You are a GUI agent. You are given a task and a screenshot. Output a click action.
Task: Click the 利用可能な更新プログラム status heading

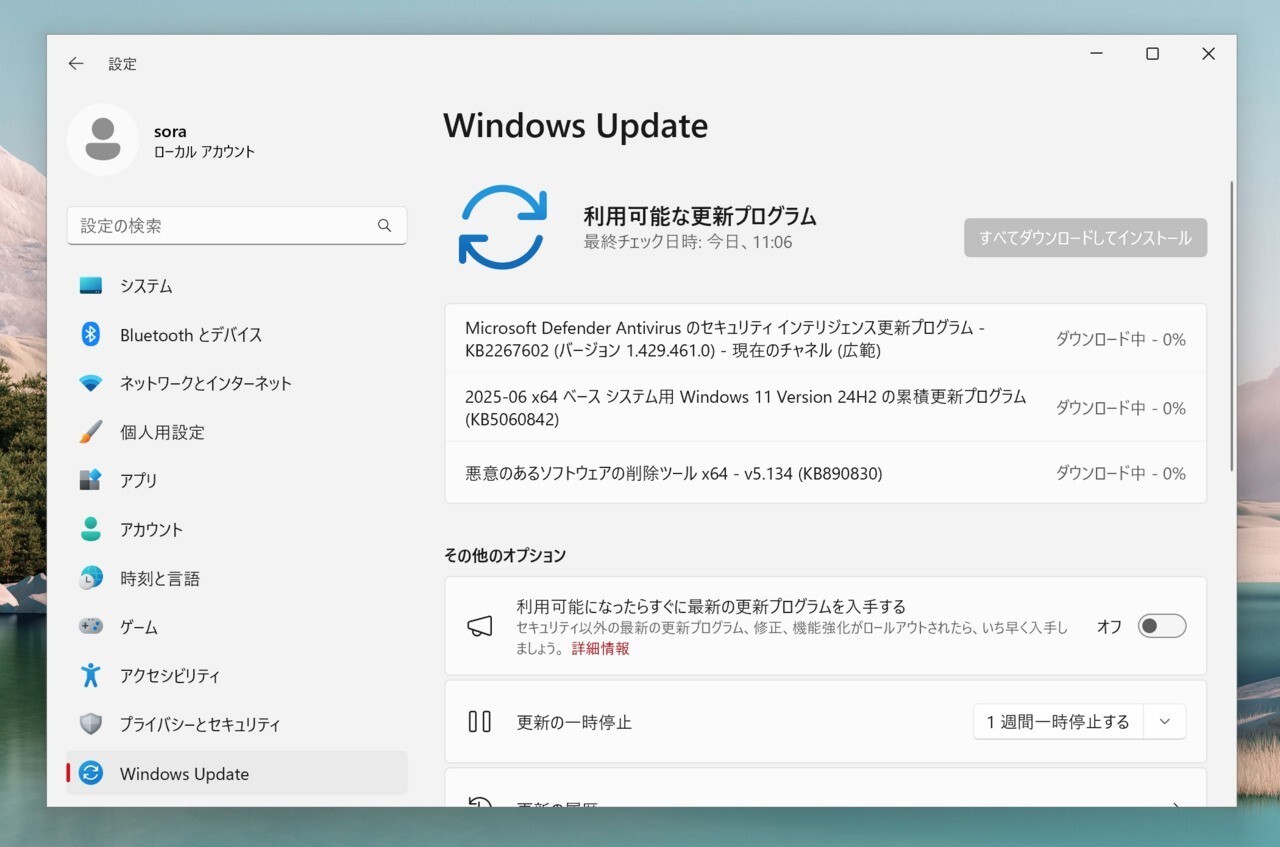click(x=700, y=216)
